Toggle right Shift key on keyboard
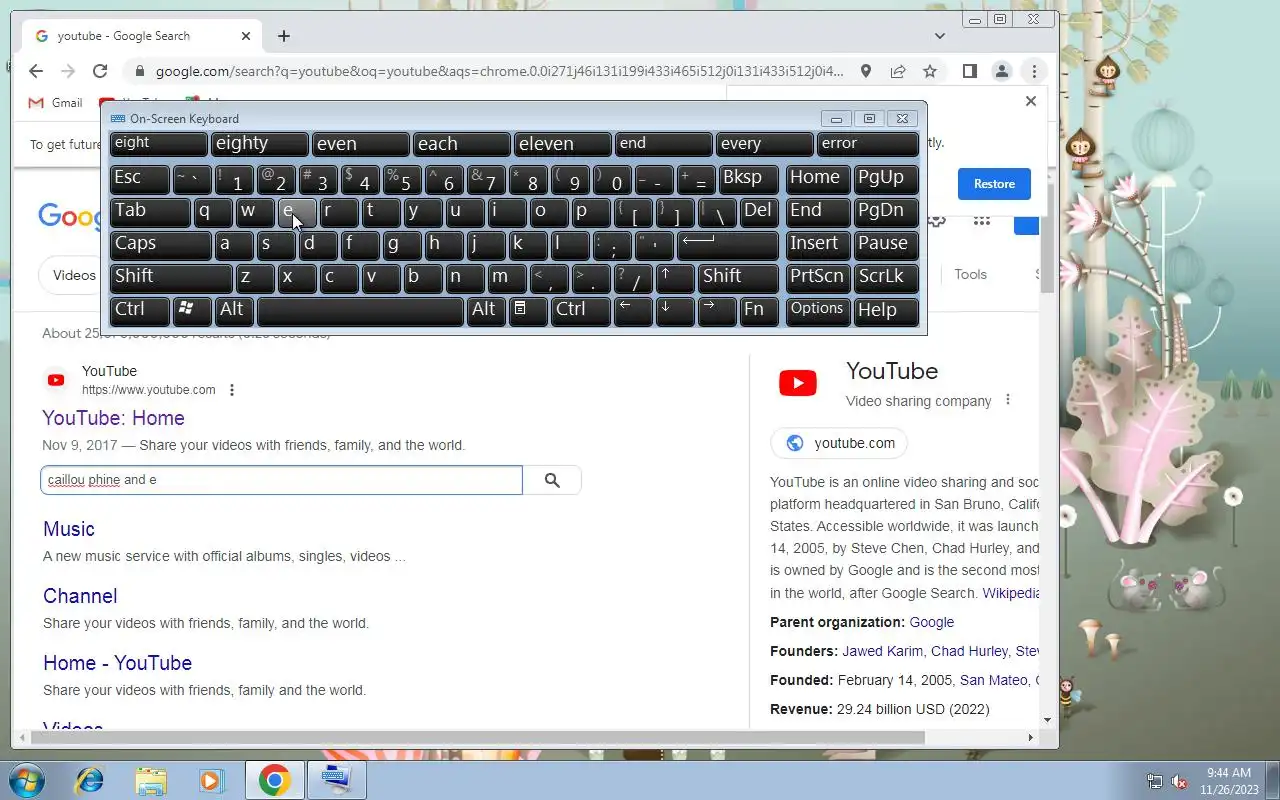The height and width of the screenshot is (800, 1280). point(738,277)
